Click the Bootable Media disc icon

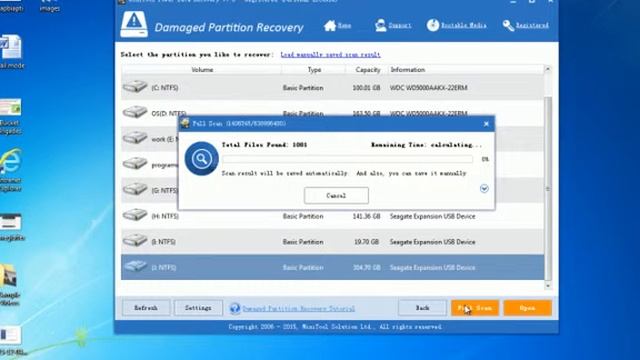[433, 25]
